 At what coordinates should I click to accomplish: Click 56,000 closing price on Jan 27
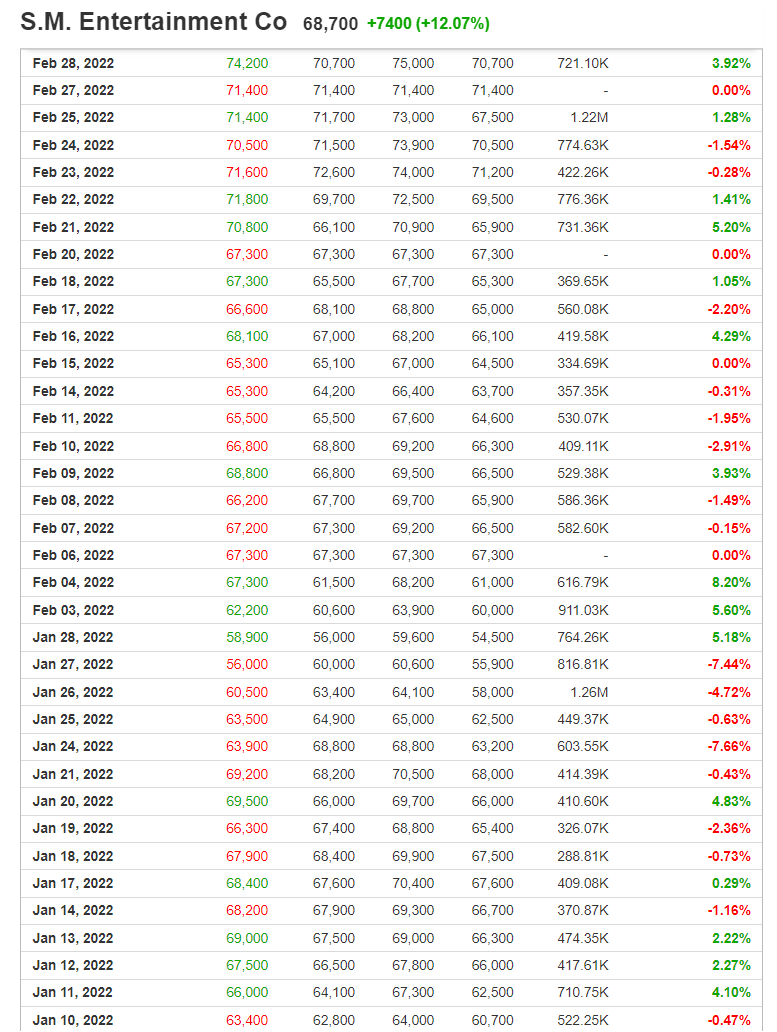[247, 664]
